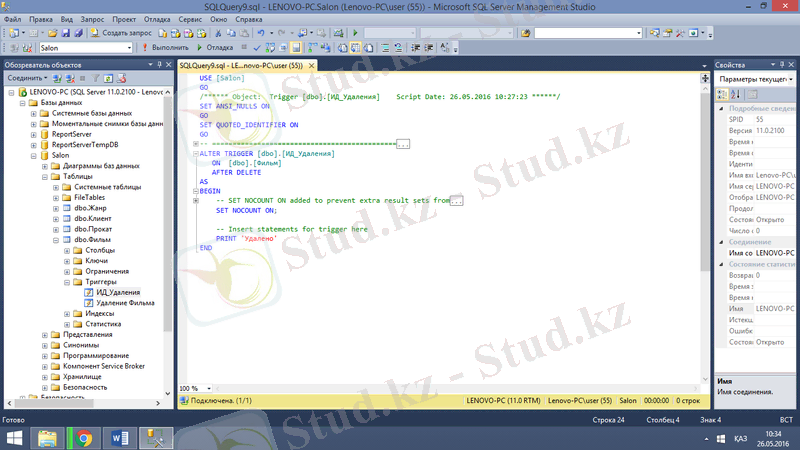Expand the dbo.Жанр table node
800x450 pixels.
pos(56,208)
